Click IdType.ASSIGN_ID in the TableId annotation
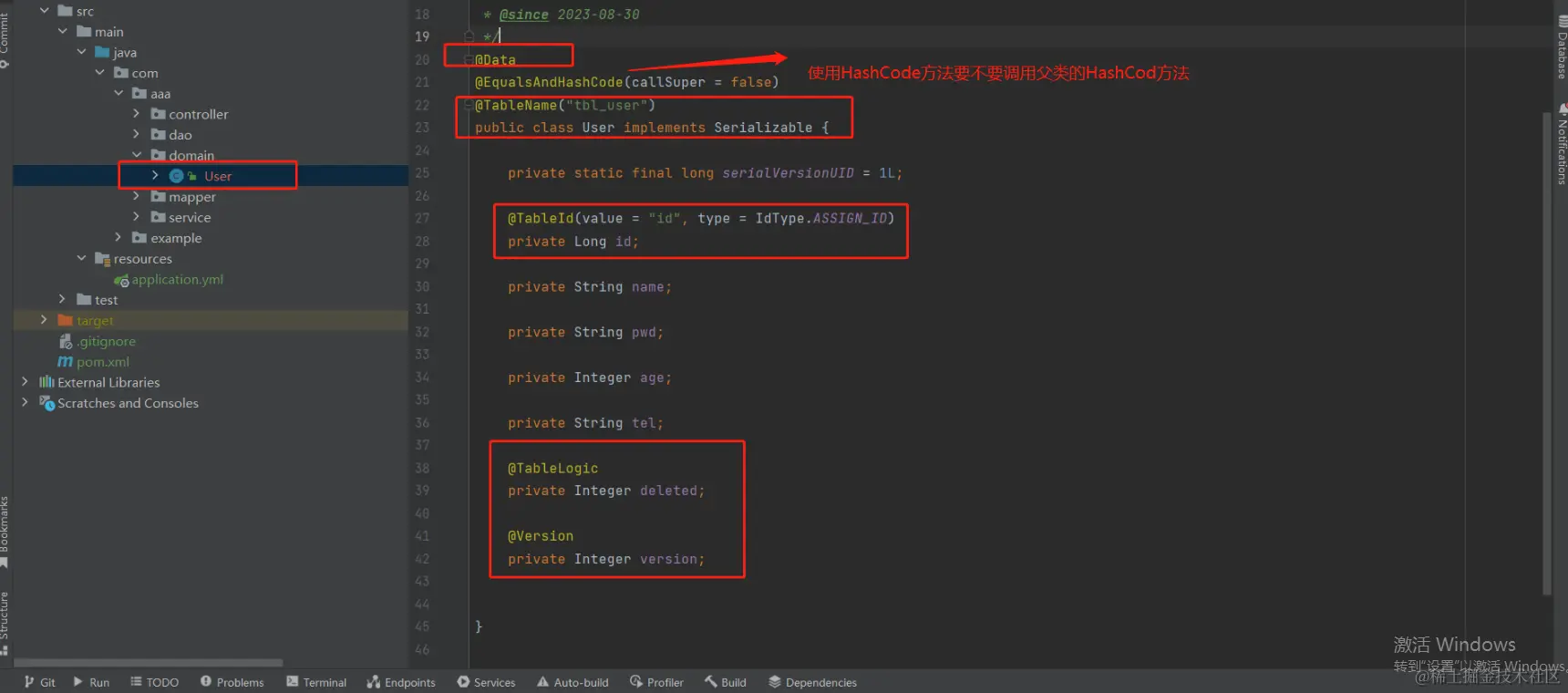Viewport: 1568px width, 693px height. [820, 219]
